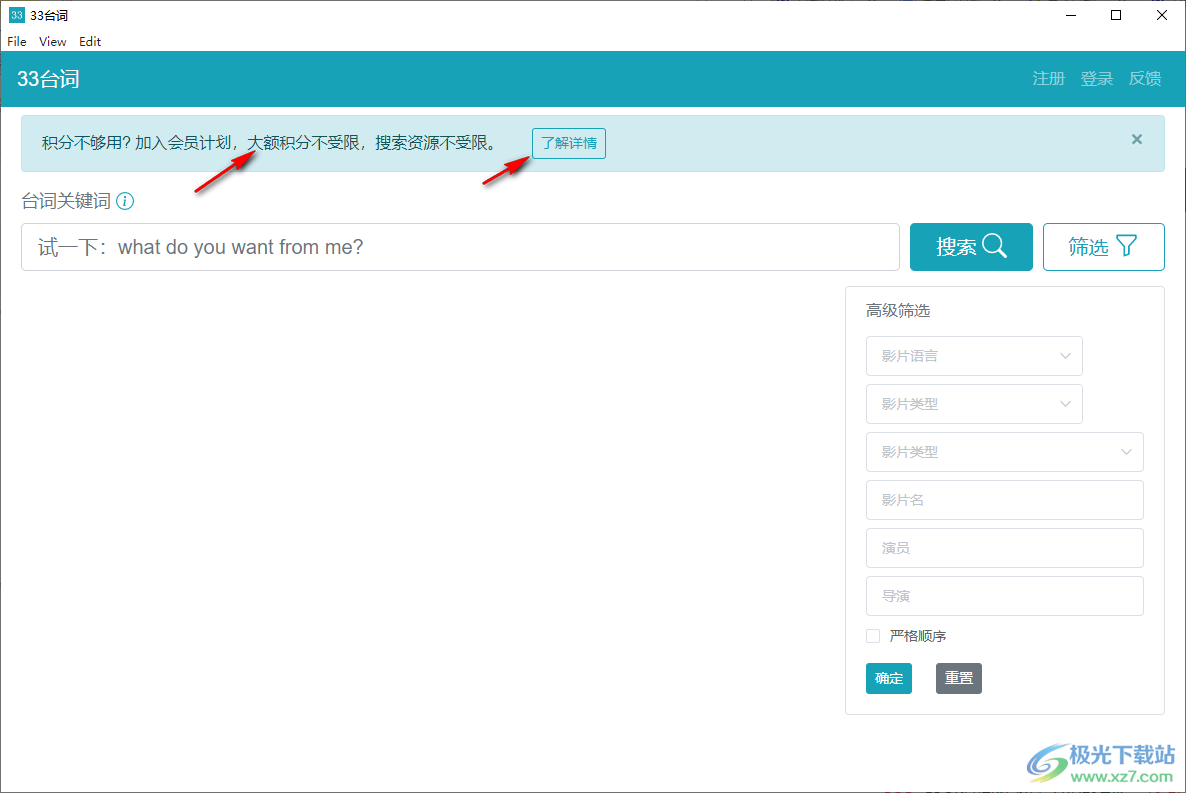
Task: Close the 33台词 window
Action: click(1162, 15)
